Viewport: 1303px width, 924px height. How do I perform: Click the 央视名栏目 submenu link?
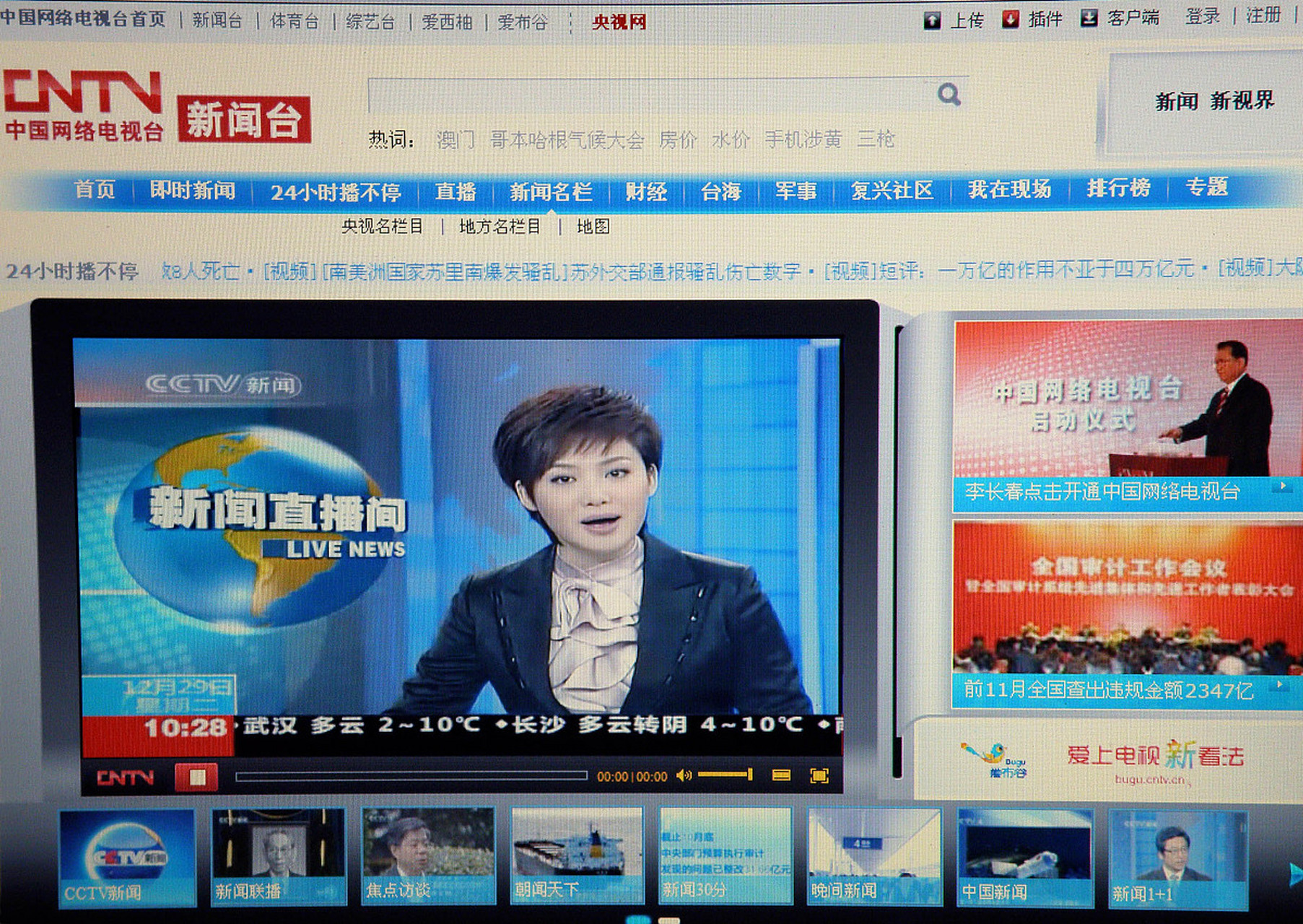[x=383, y=226]
